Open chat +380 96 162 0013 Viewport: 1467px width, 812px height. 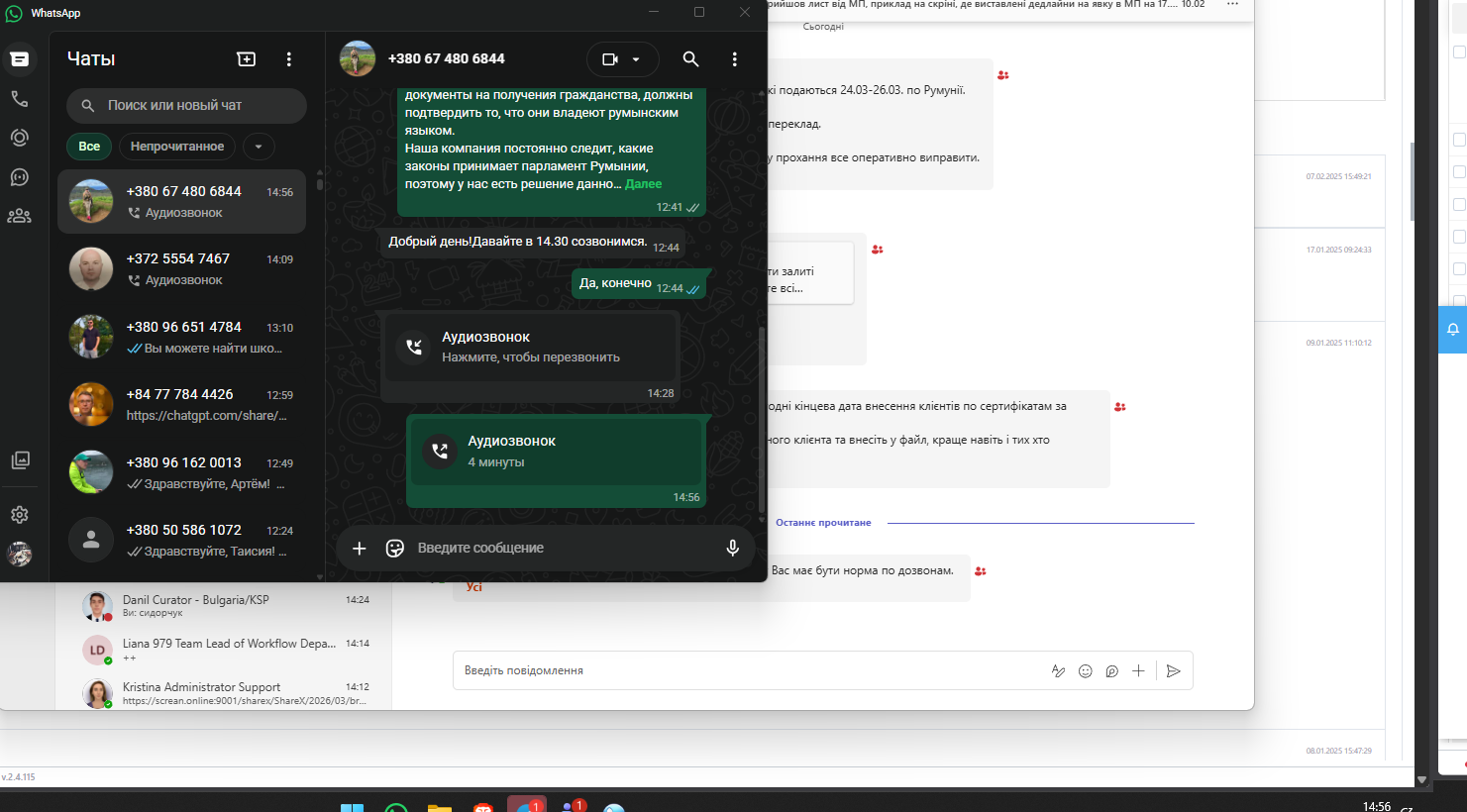[x=182, y=472]
